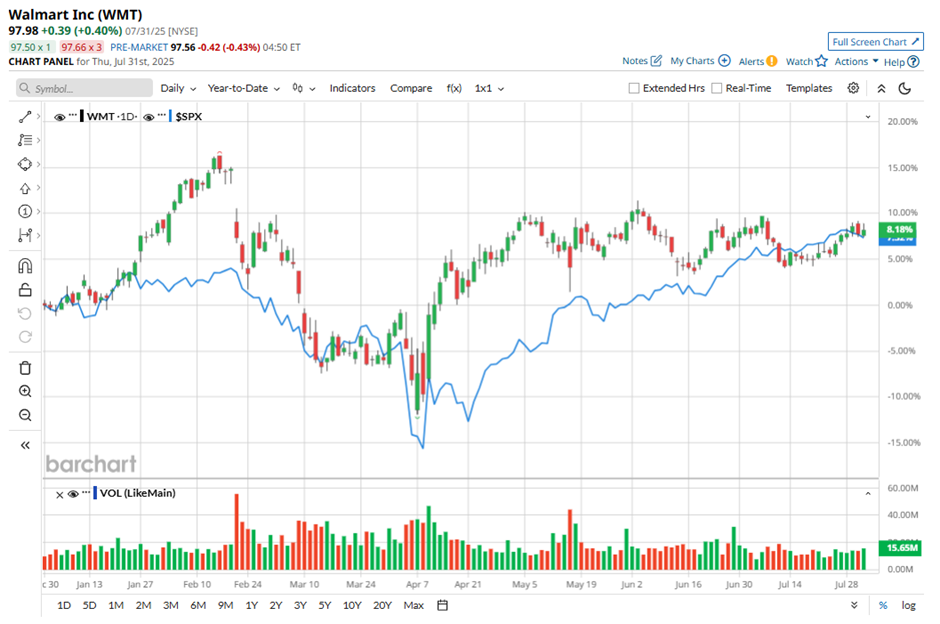Open VOL indicator options ellipsis

[x=86, y=492]
